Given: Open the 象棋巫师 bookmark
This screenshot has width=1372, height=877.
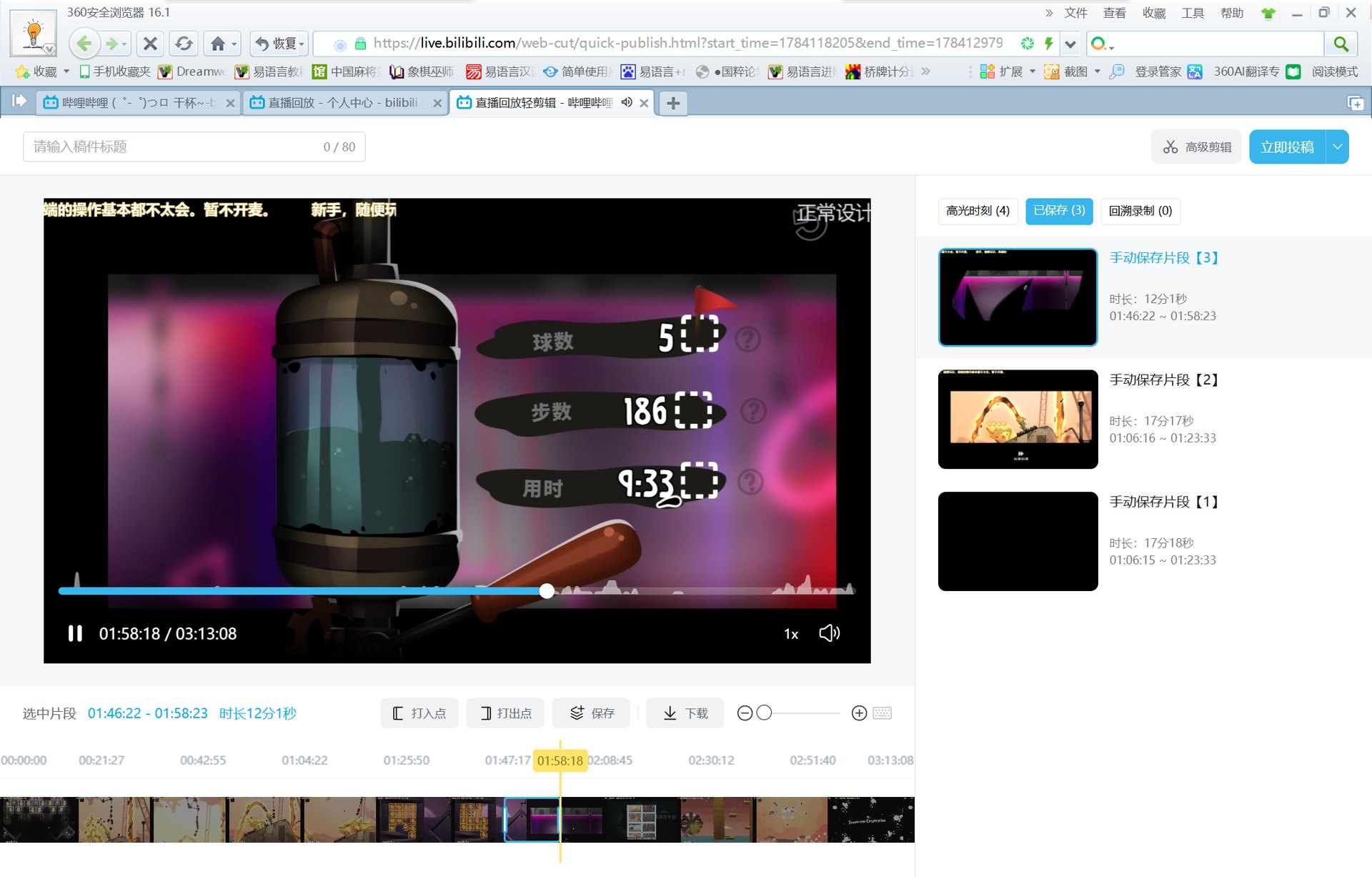Looking at the screenshot, I should tap(422, 71).
